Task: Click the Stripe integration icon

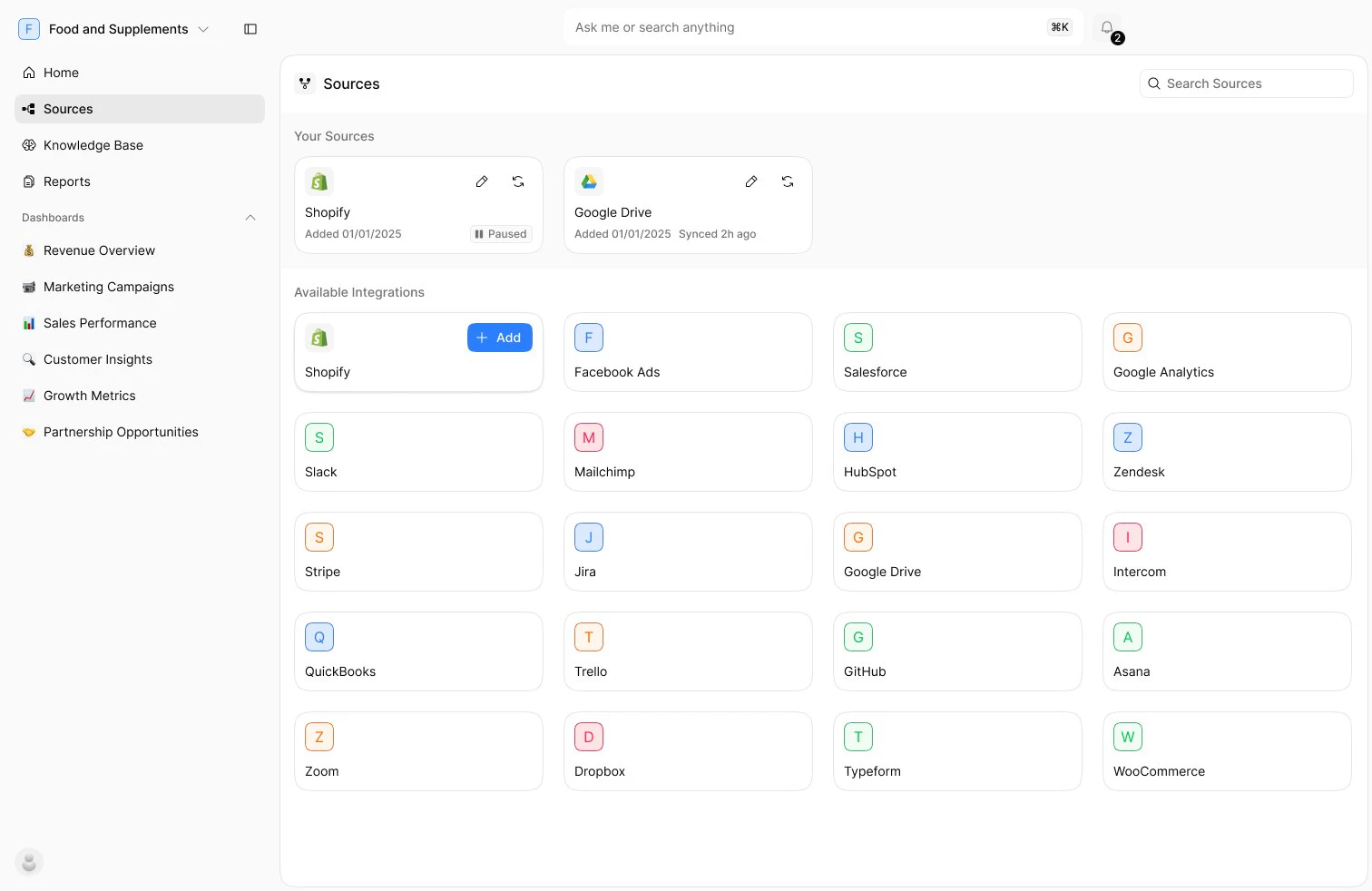Action: 319,537
